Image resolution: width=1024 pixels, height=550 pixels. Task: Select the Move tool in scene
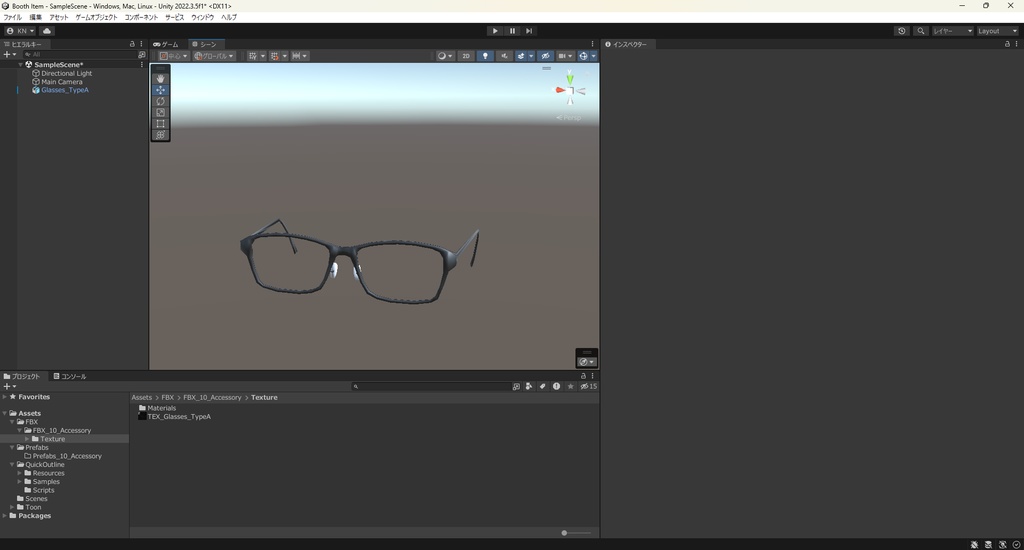[160, 90]
